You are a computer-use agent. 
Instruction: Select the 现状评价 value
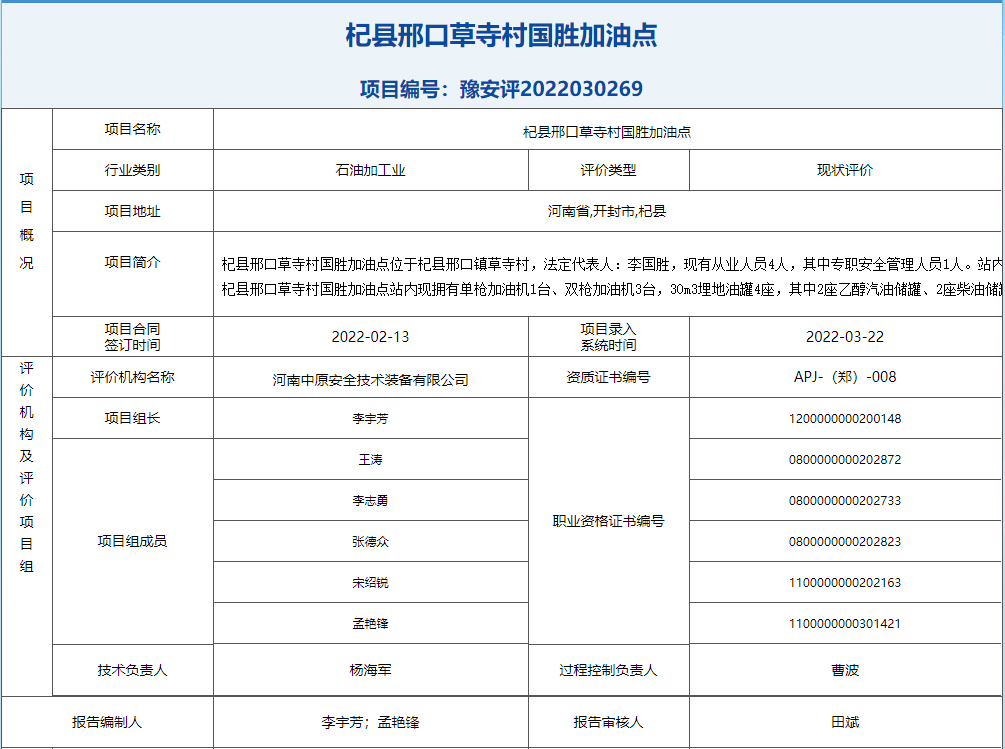click(845, 170)
